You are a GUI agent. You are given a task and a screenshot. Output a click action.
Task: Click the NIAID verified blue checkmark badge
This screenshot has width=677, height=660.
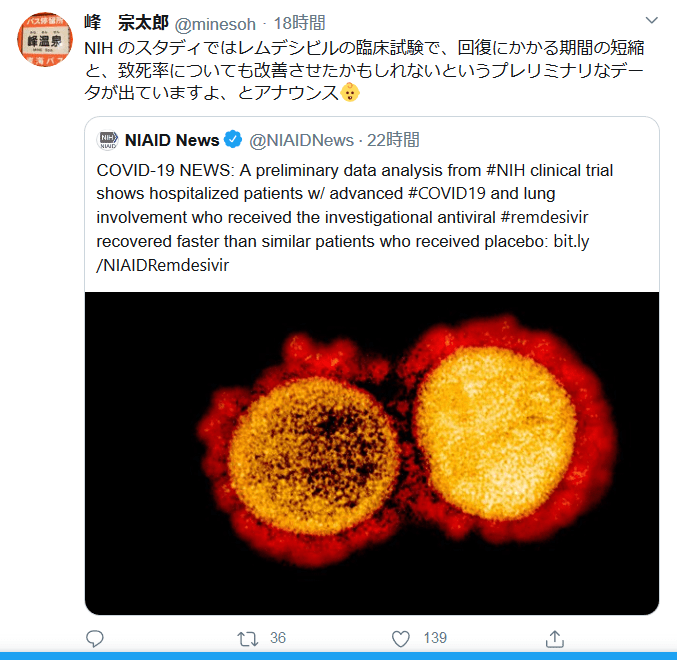tap(234, 139)
